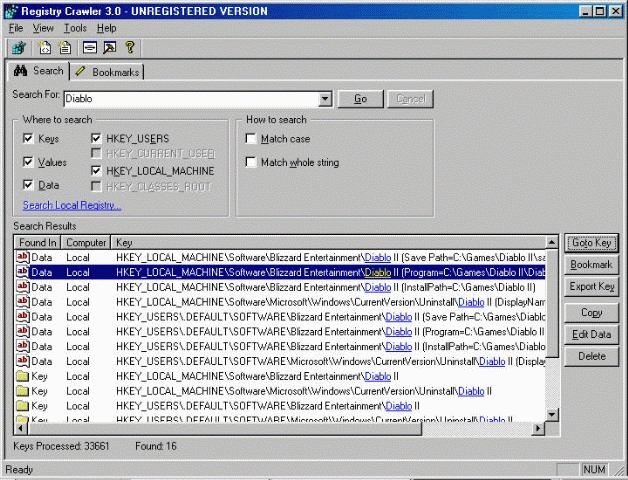Select the HKEY_LOCAL_MACHINE Diablo II InstallPath result
628x480 pixels.
280,287
